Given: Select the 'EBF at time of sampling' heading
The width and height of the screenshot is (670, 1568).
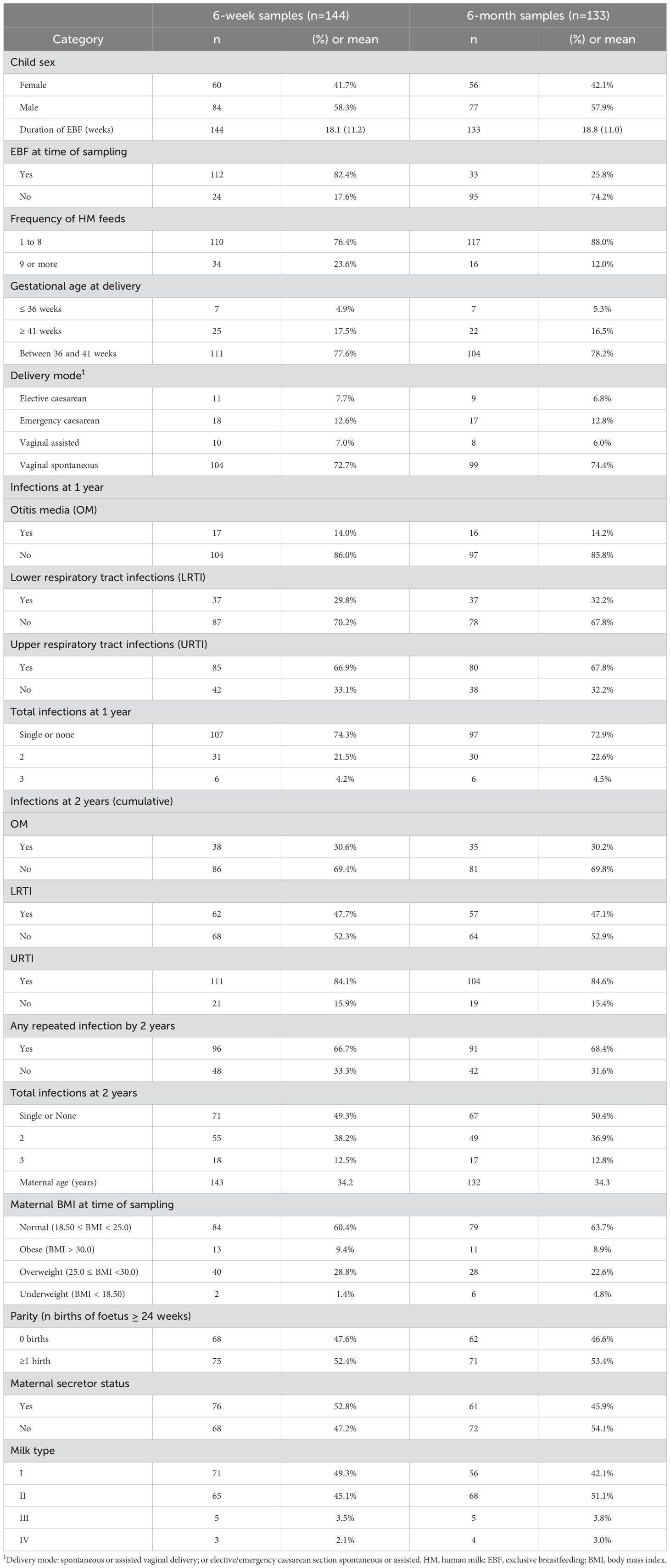Looking at the screenshot, I should [69, 151].
